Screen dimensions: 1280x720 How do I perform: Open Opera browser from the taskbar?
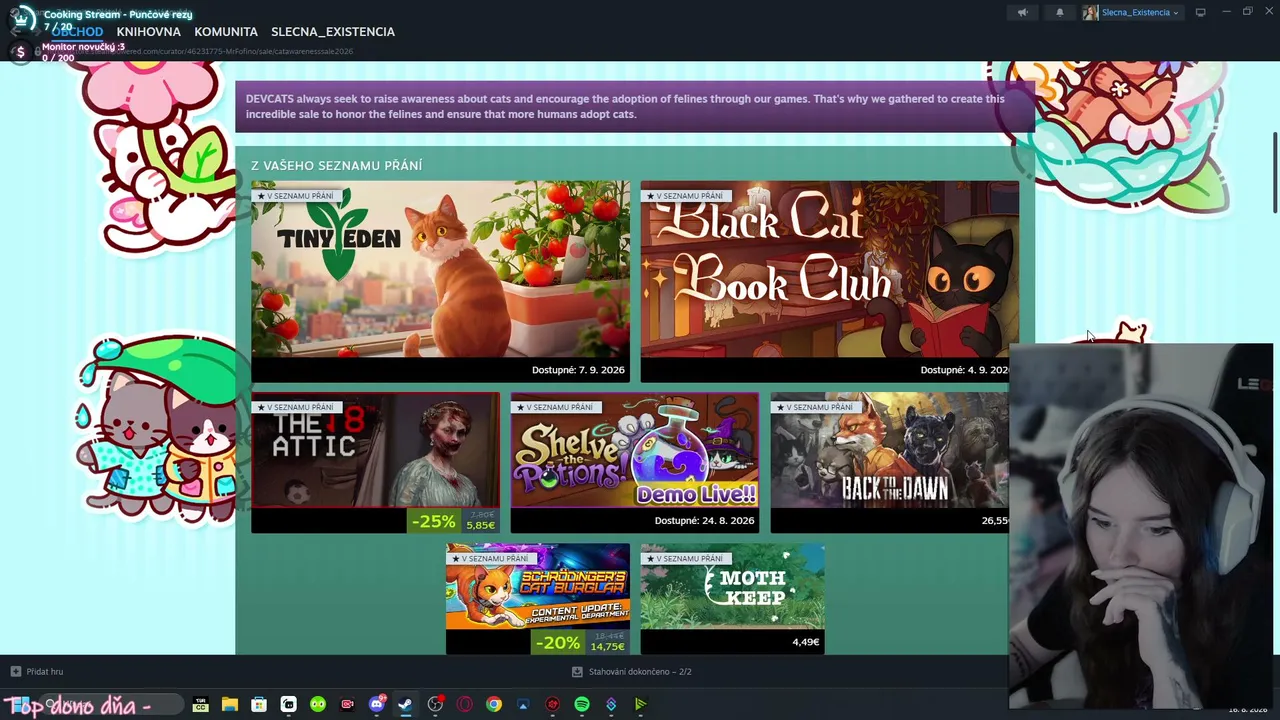point(464,704)
